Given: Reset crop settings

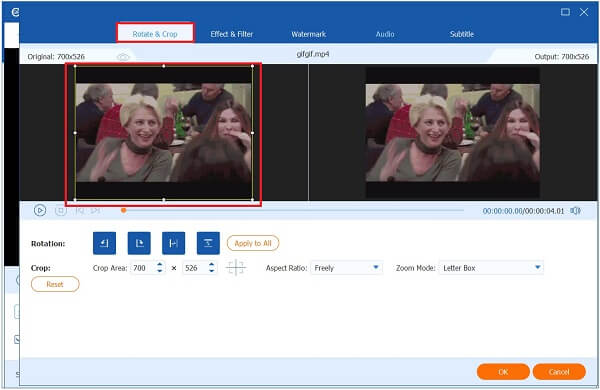Looking at the screenshot, I should (55, 284).
